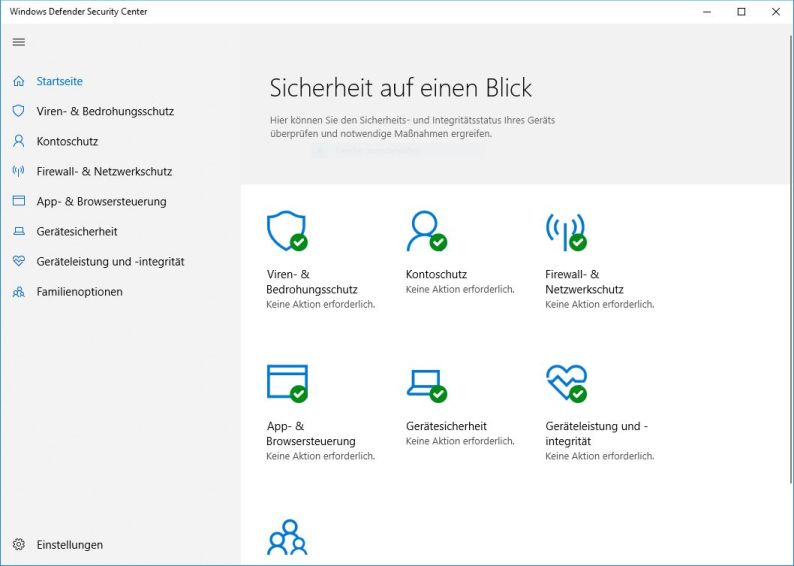This screenshot has height=566, width=794.
Task: Click the 'Sicherheit auf einen Blick' heading
Action: [x=401, y=88]
